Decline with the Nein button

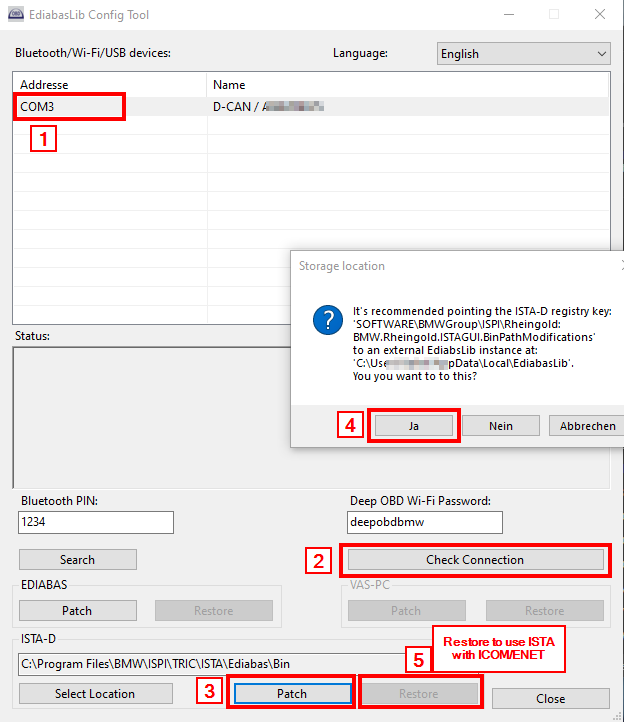pos(500,426)
